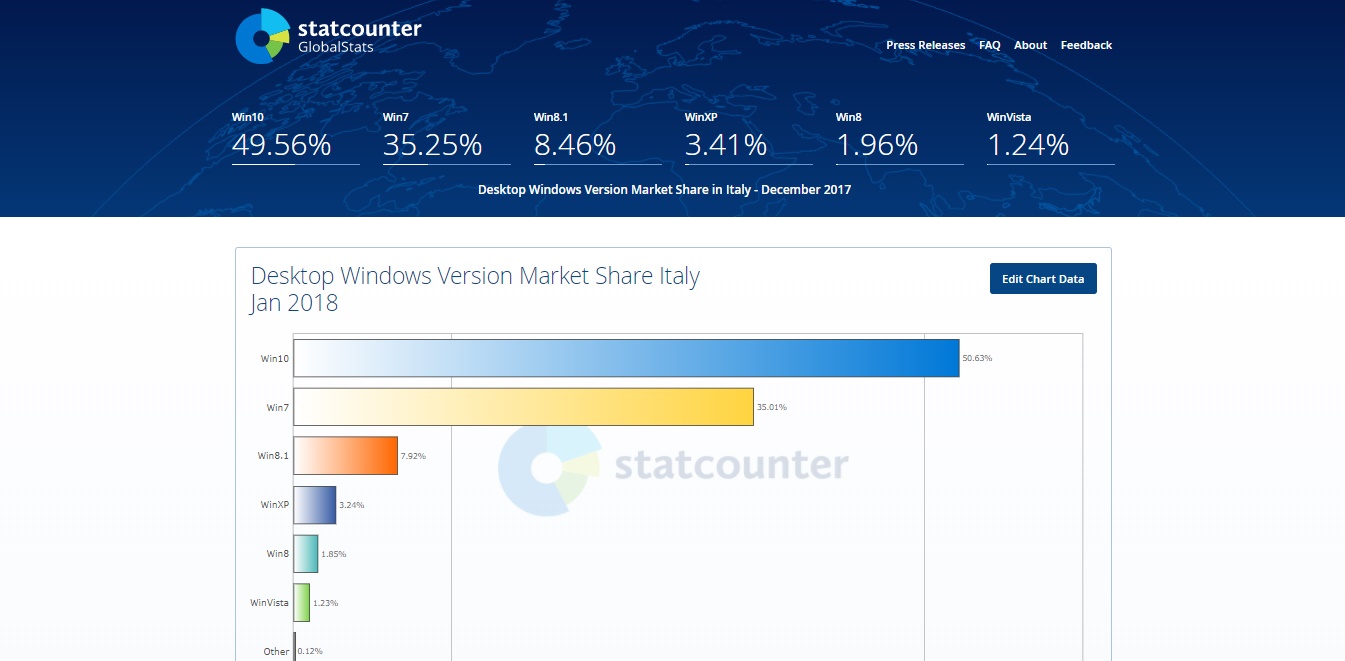This screenshot has width=1345, height=661.
Task: Select the Win7 35.25% header stat
Action: [x=446, y=138]
